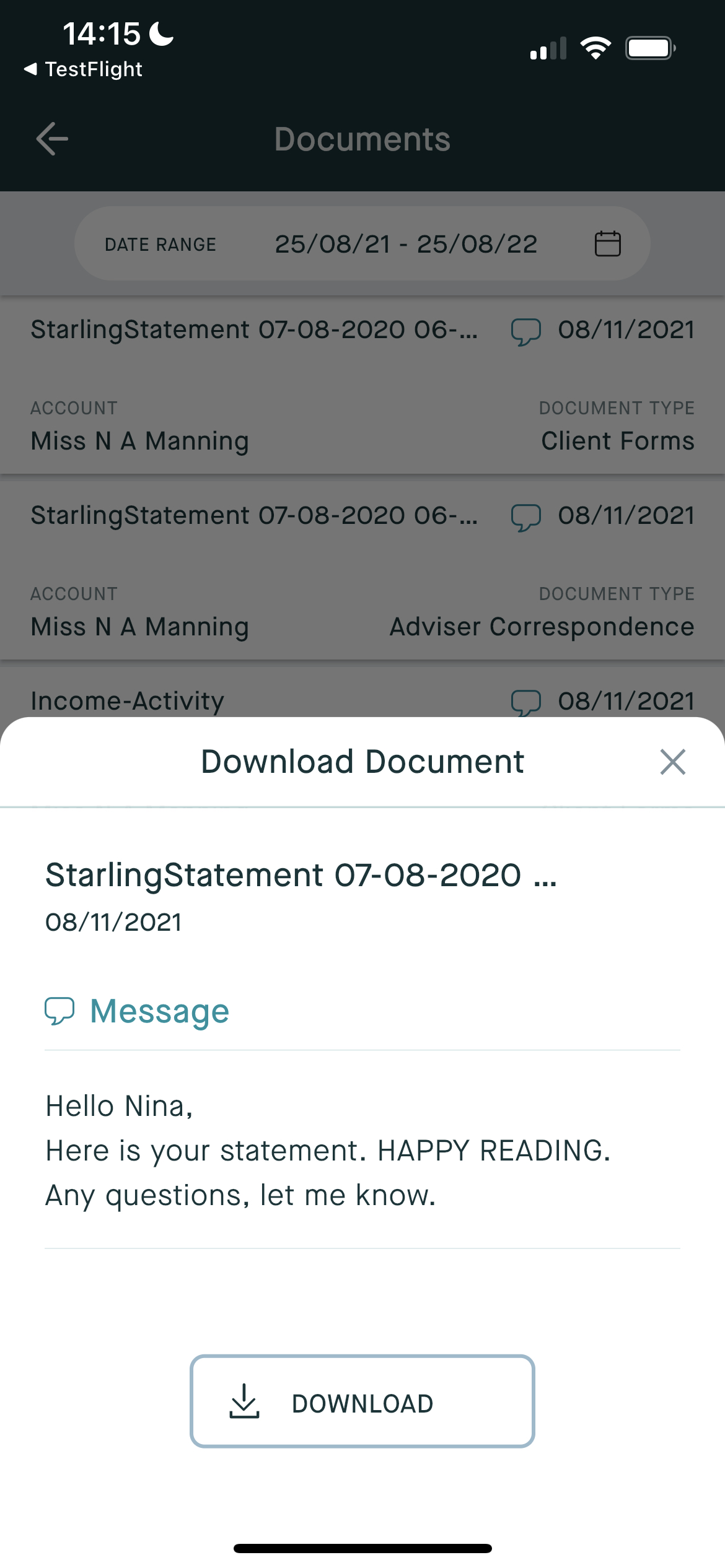
Task: Tap the StarlingStatement title in download sheet
Action: 301,875
